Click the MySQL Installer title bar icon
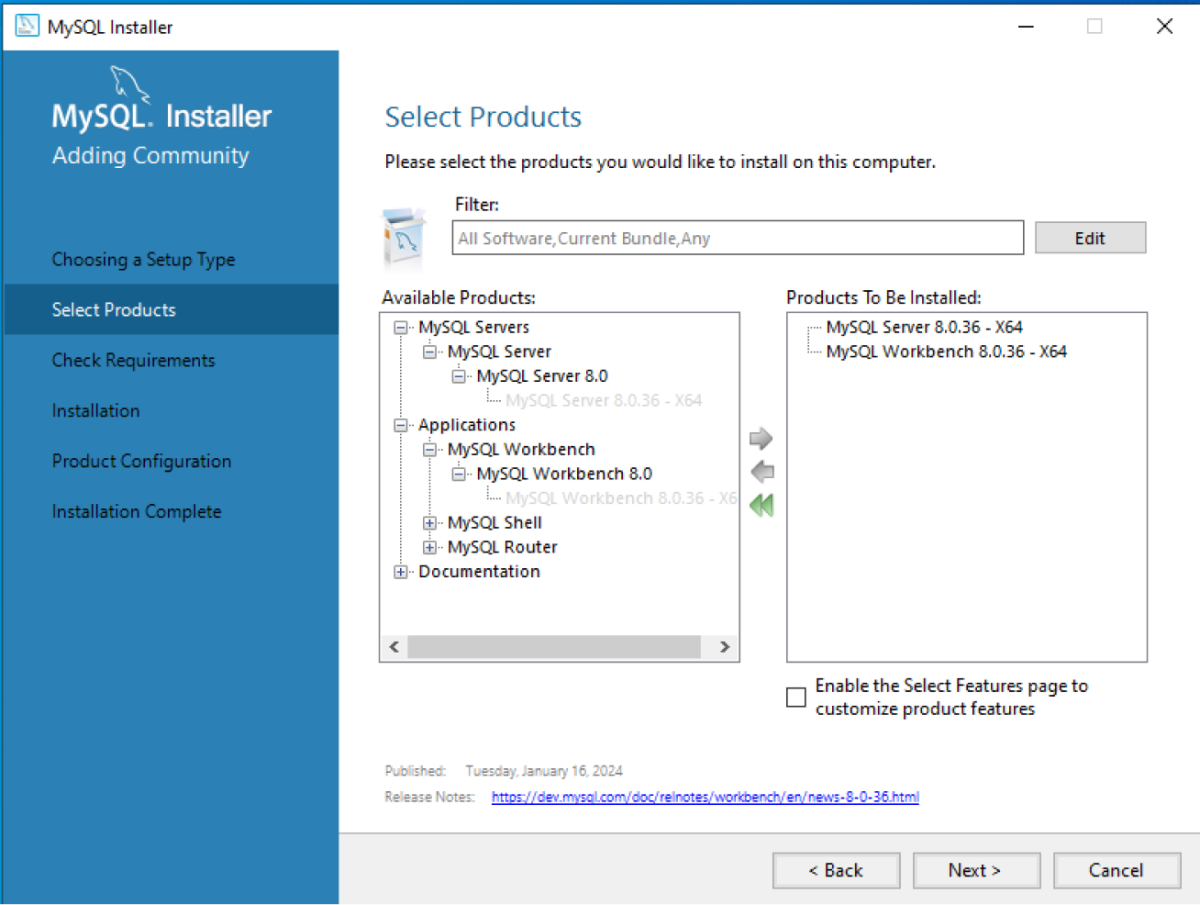Image resolution: width=1200 pixels, height=905 pixels. pos(25,26)
